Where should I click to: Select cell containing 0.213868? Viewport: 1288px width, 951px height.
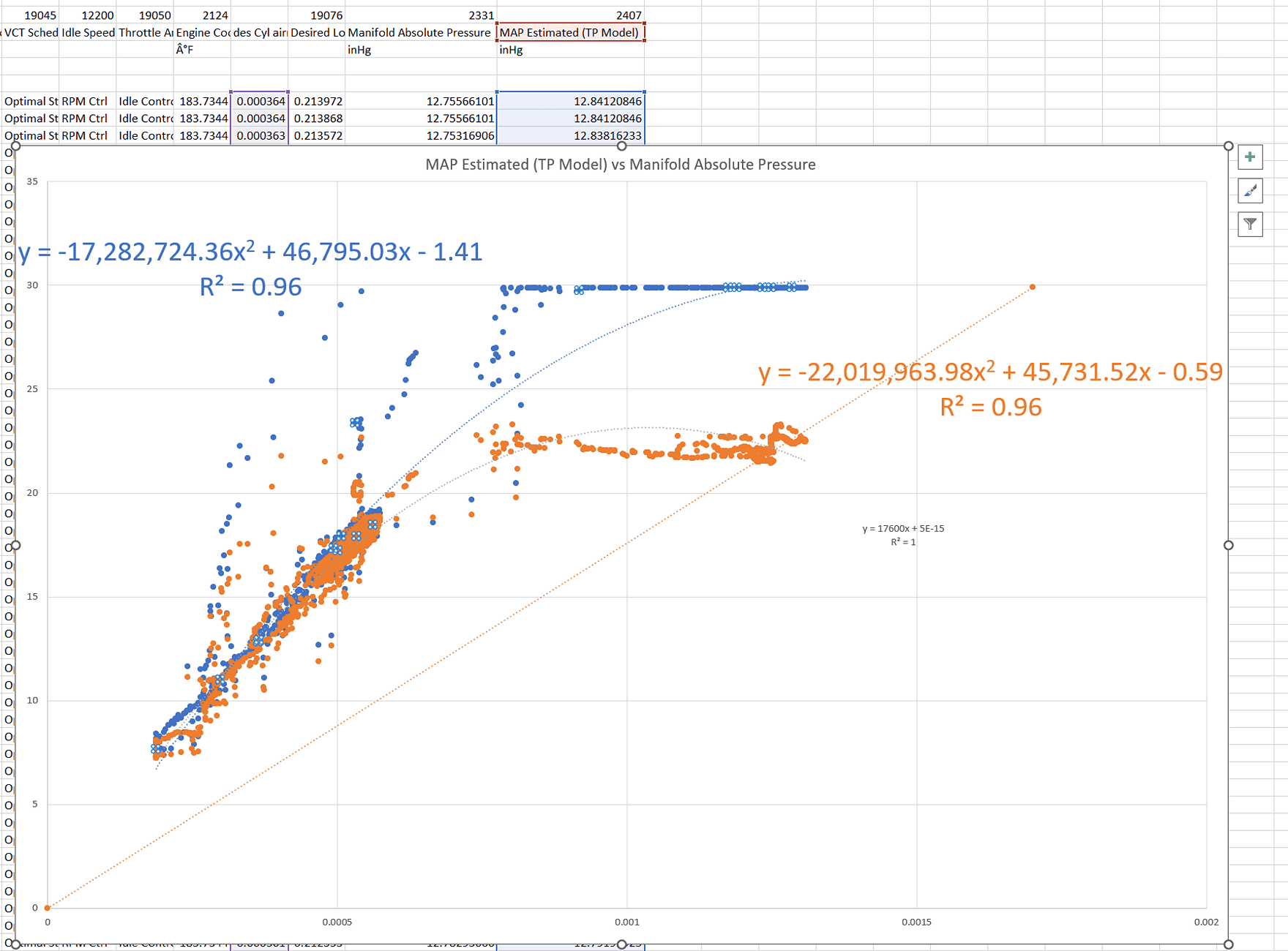317,119
